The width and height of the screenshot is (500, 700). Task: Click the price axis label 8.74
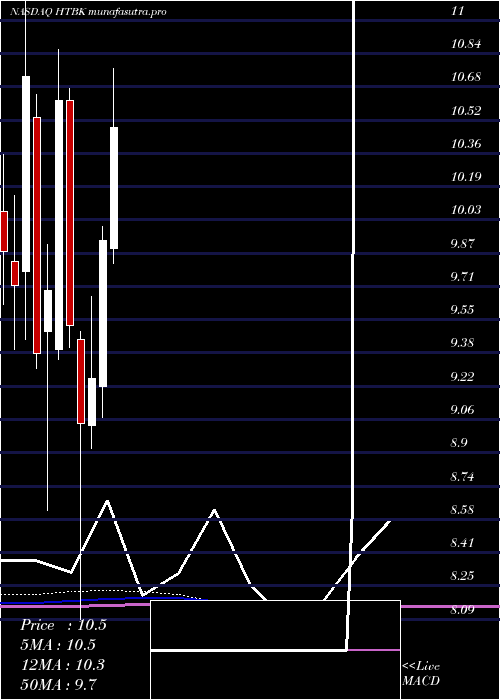click(462, 476)
